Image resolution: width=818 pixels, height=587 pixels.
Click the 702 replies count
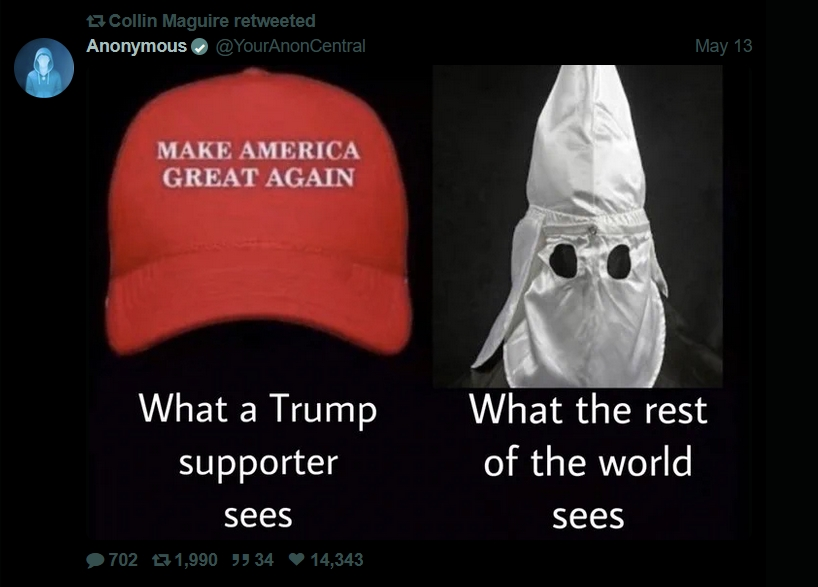click(123, 560)
